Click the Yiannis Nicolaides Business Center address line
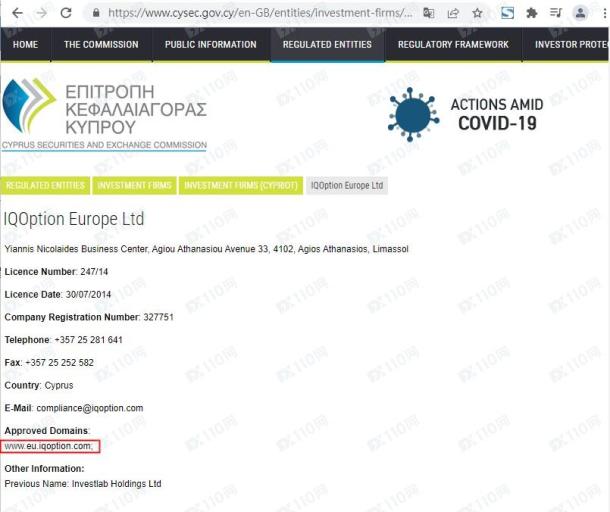Image resolution: width=610 pixels, height=512 pixels. coord(207,249)
